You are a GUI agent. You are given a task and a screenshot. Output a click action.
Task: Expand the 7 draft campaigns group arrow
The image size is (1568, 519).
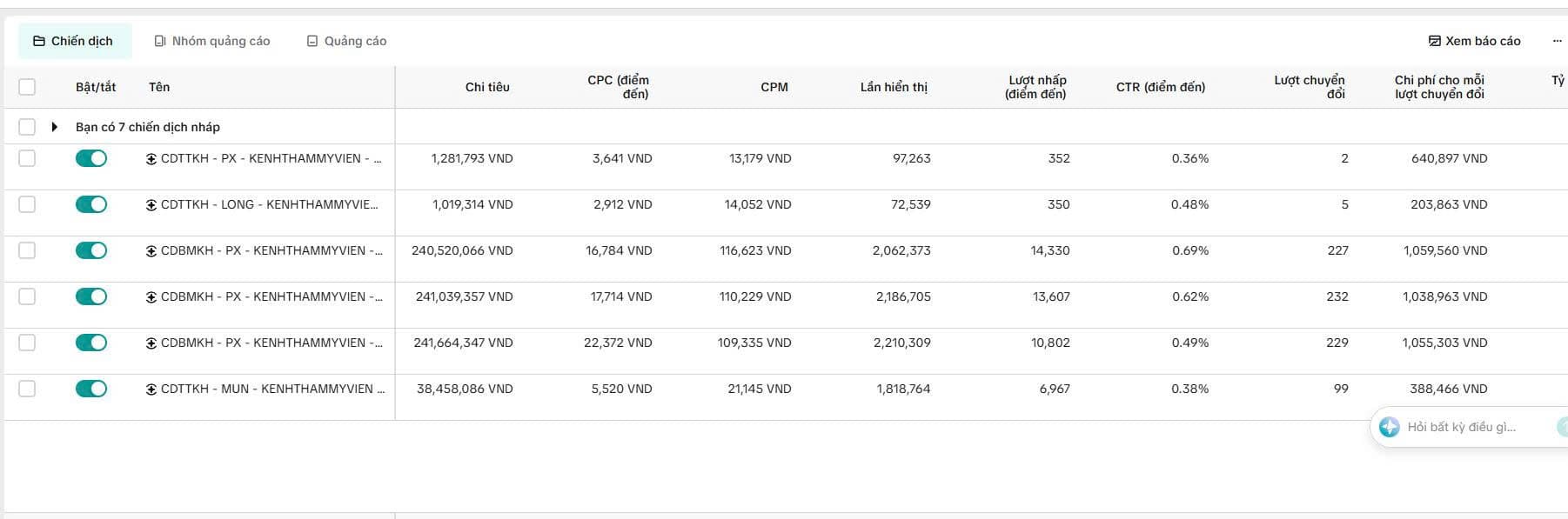54,127
